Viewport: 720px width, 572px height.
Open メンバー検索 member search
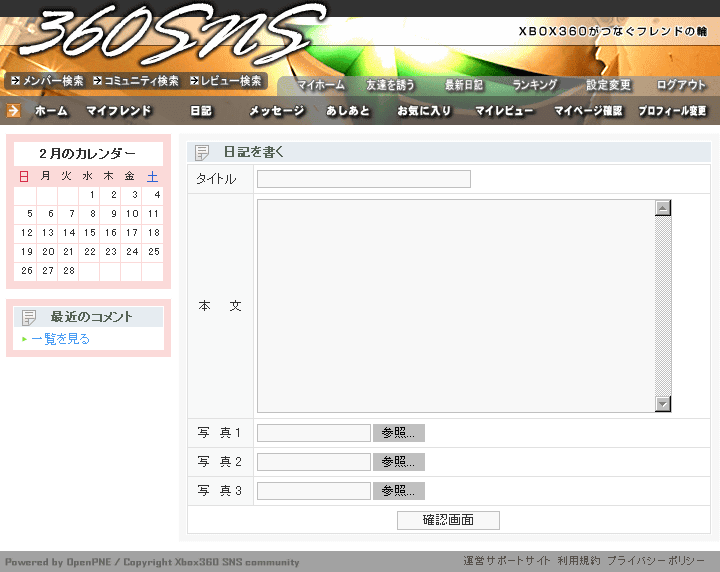46,81
